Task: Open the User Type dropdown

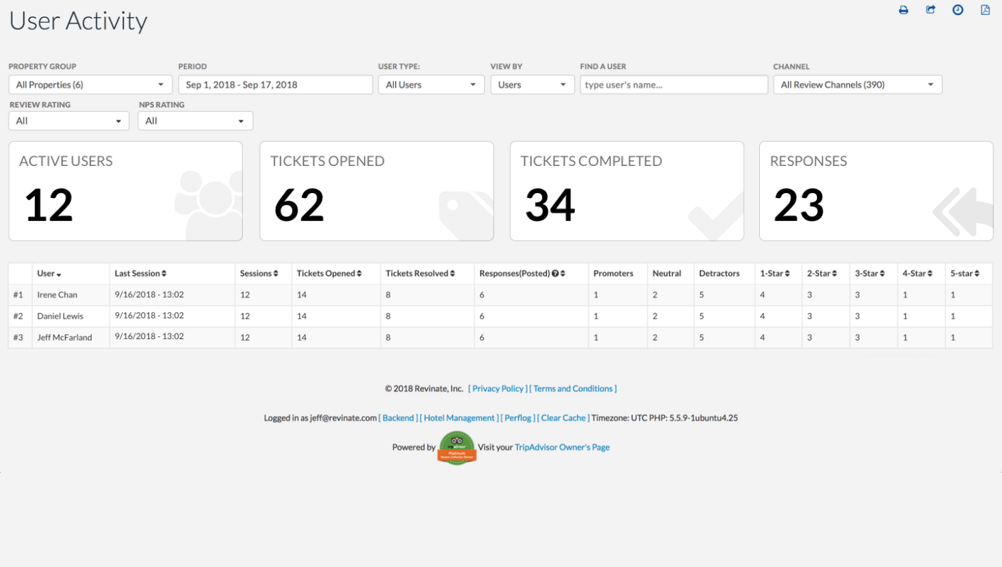Action: coord(431,85)
